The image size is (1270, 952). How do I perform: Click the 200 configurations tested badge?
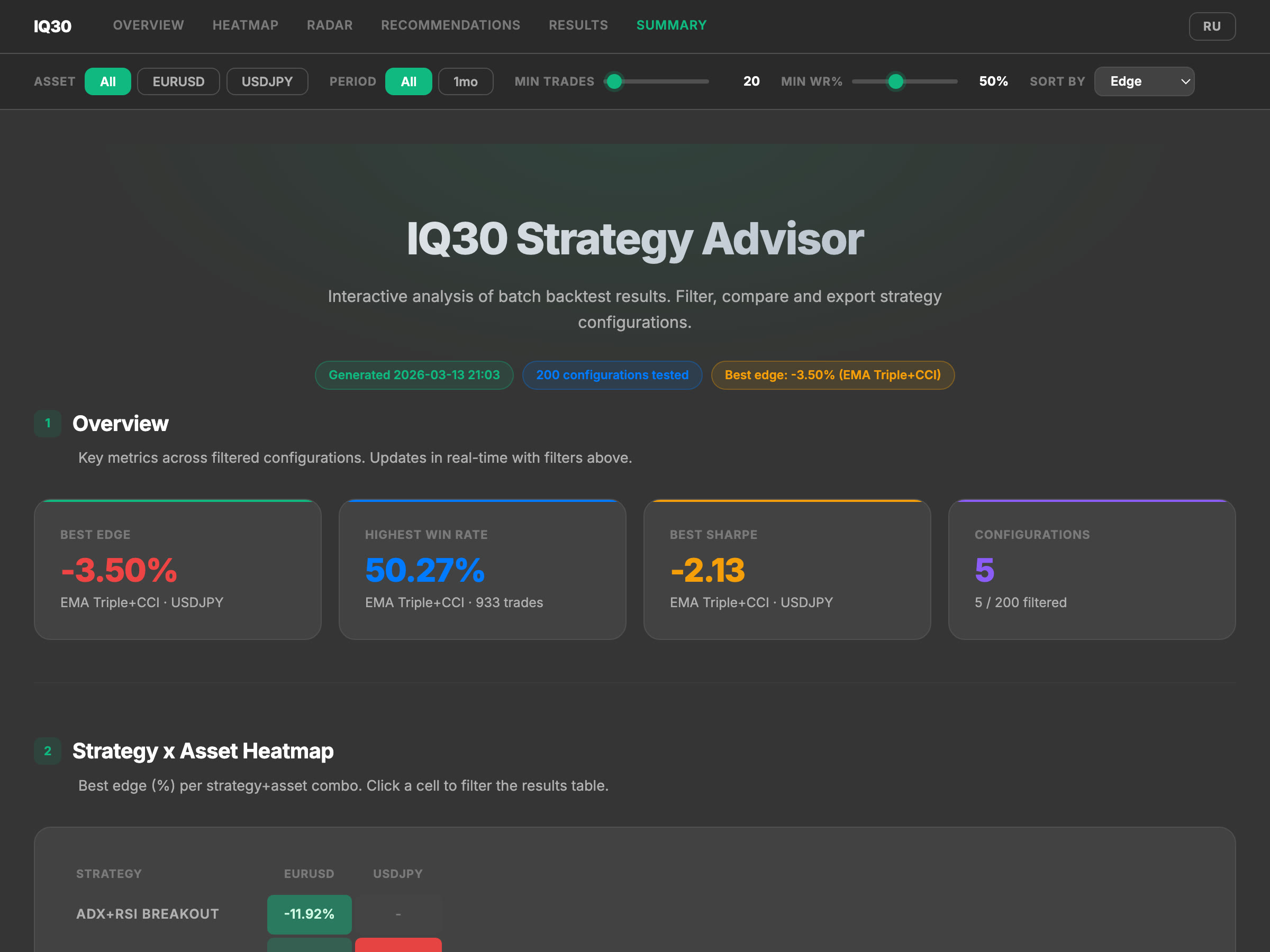(x=612, y=376)
